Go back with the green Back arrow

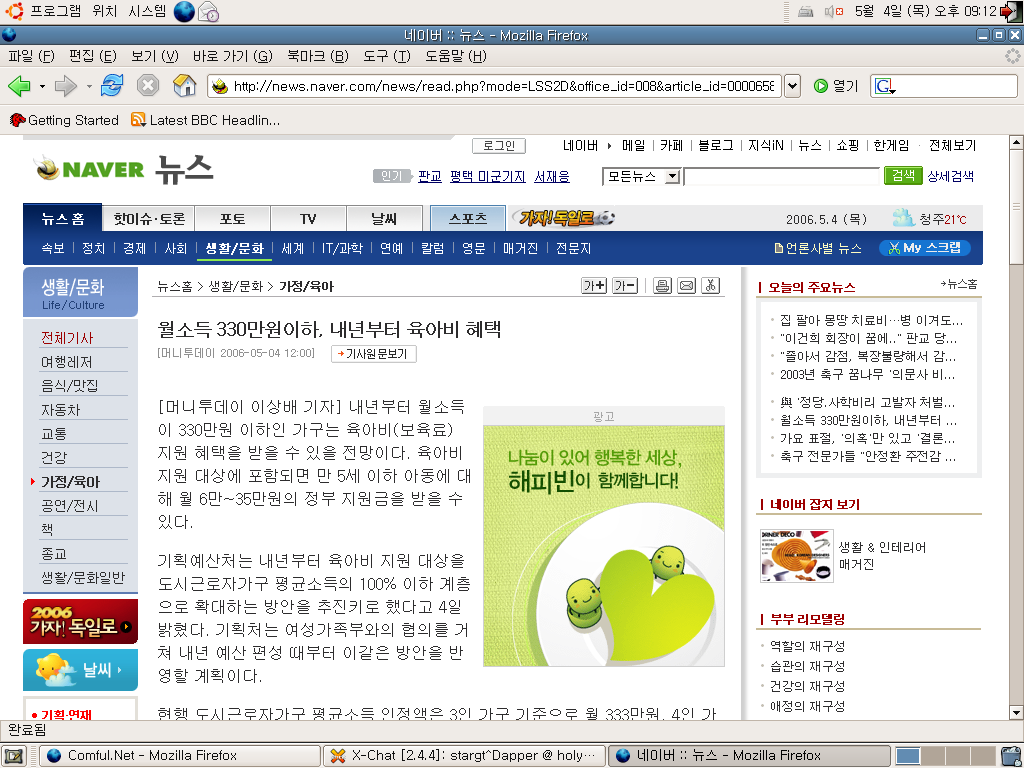pos(19,86)
